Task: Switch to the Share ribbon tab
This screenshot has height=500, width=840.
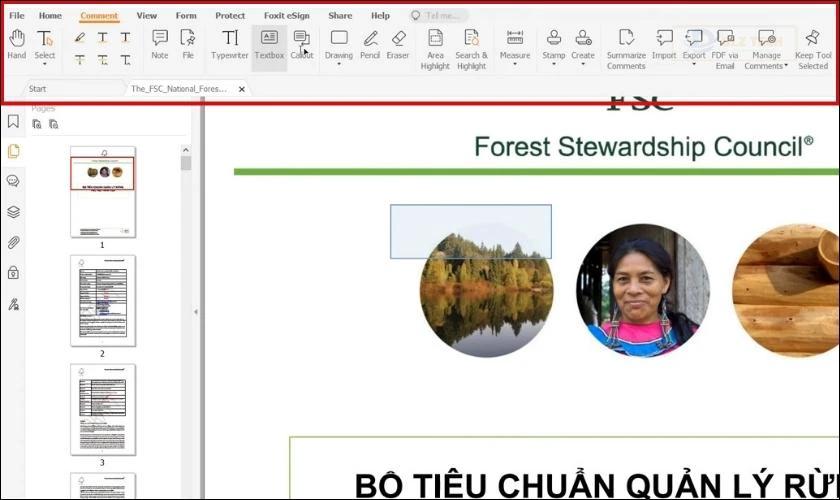Action: (340, 16)
